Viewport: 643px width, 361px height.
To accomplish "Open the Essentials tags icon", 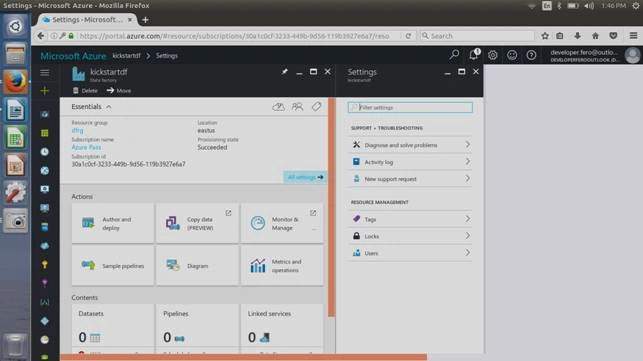I will point(316,107).
